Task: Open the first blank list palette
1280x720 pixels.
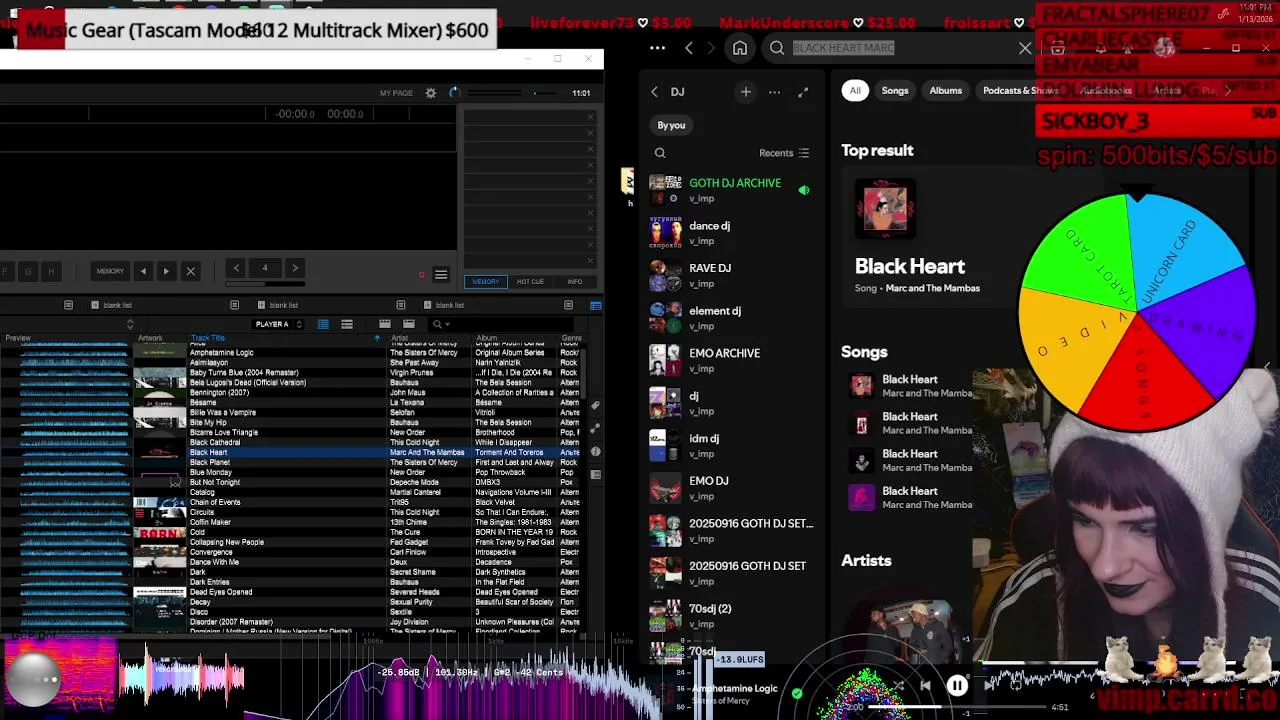Action: coord(111,305)
